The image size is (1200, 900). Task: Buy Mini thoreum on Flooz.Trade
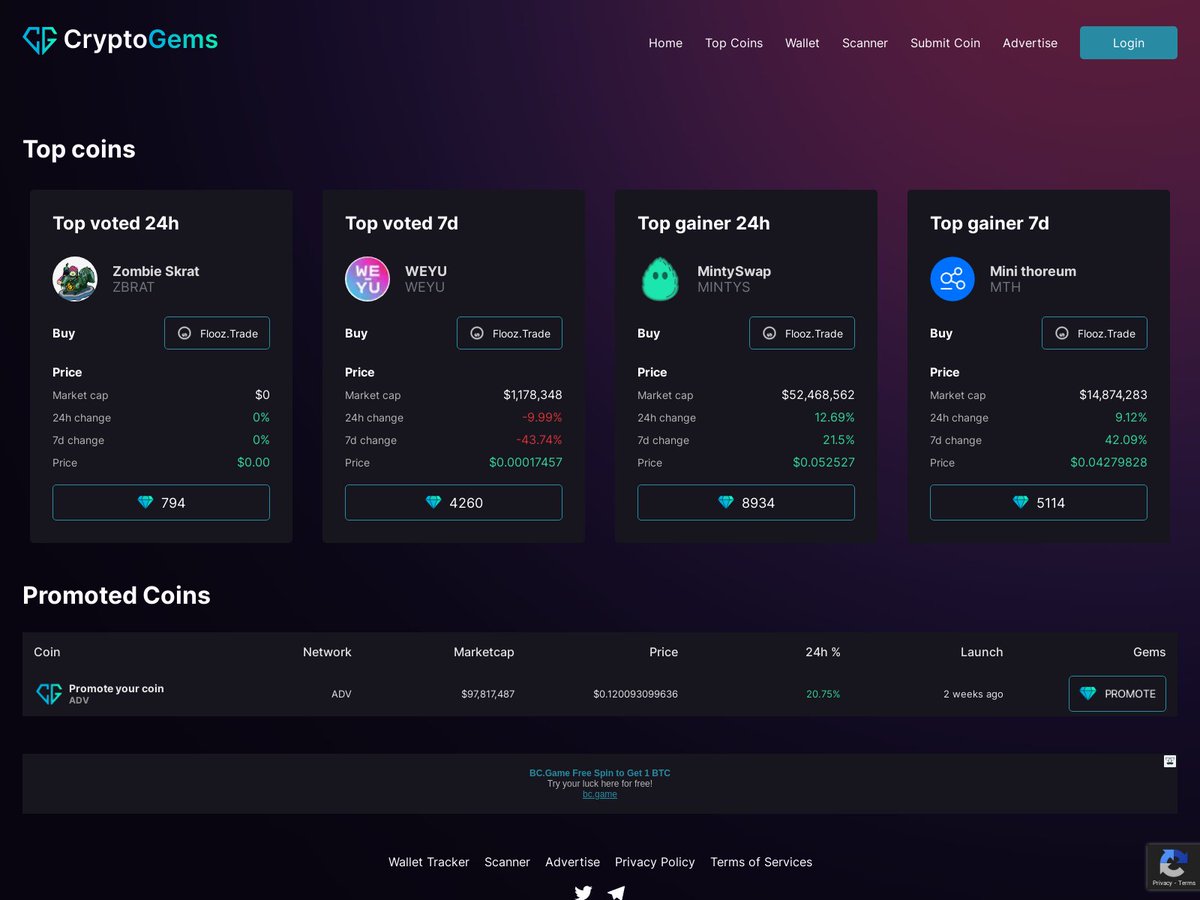pyautogui.click(x=1095, y=333)
